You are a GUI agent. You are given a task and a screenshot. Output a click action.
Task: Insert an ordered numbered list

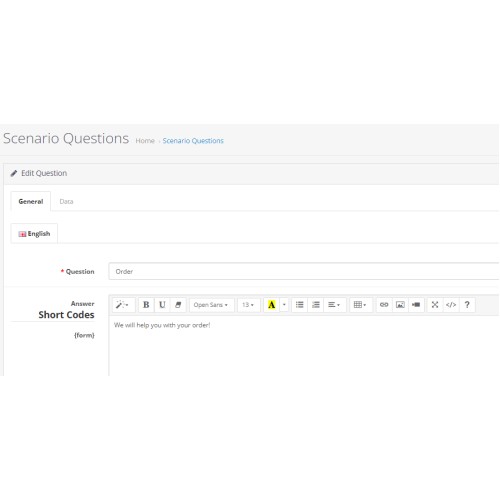(316, 305)
